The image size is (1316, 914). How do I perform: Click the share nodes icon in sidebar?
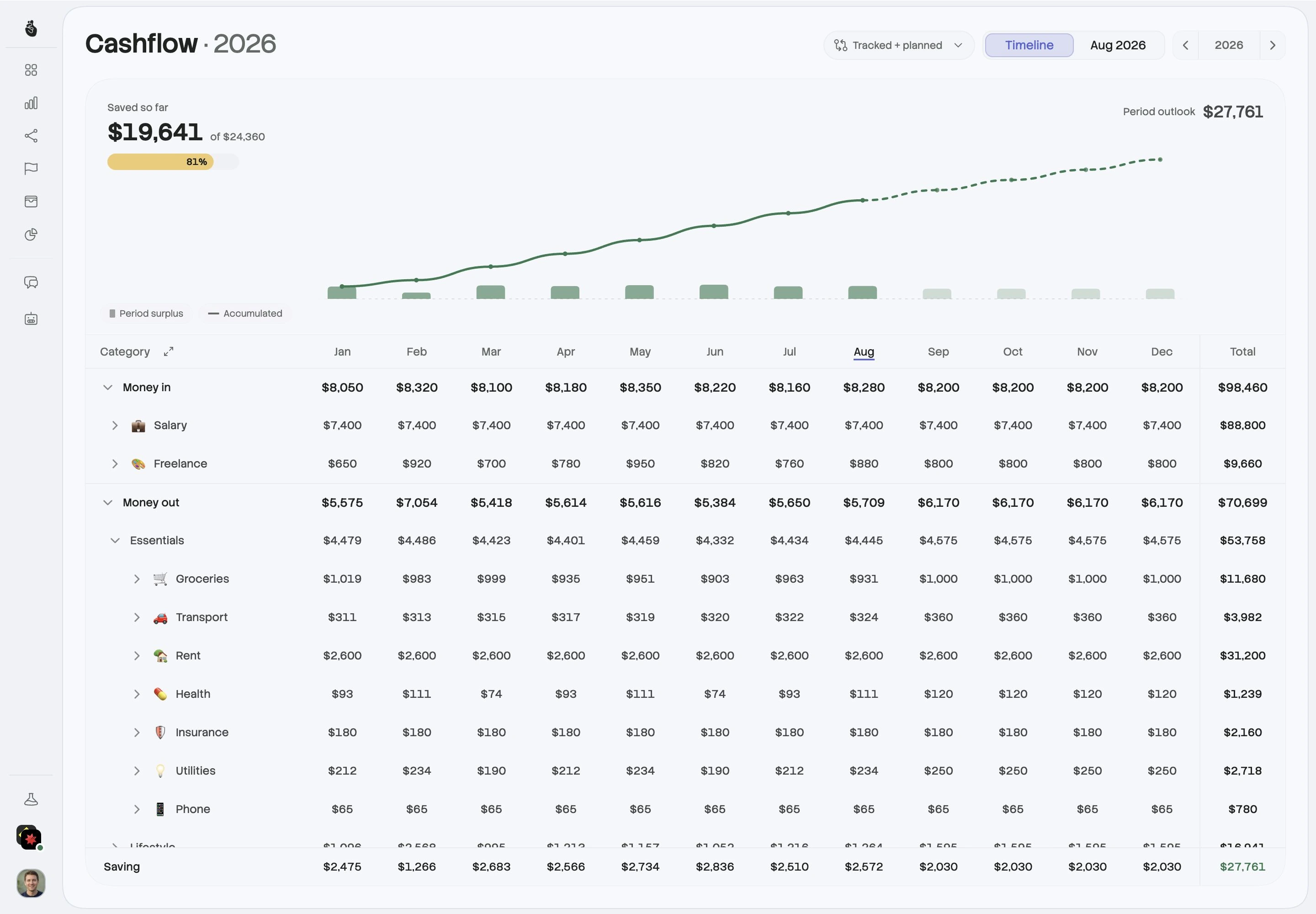31,136
